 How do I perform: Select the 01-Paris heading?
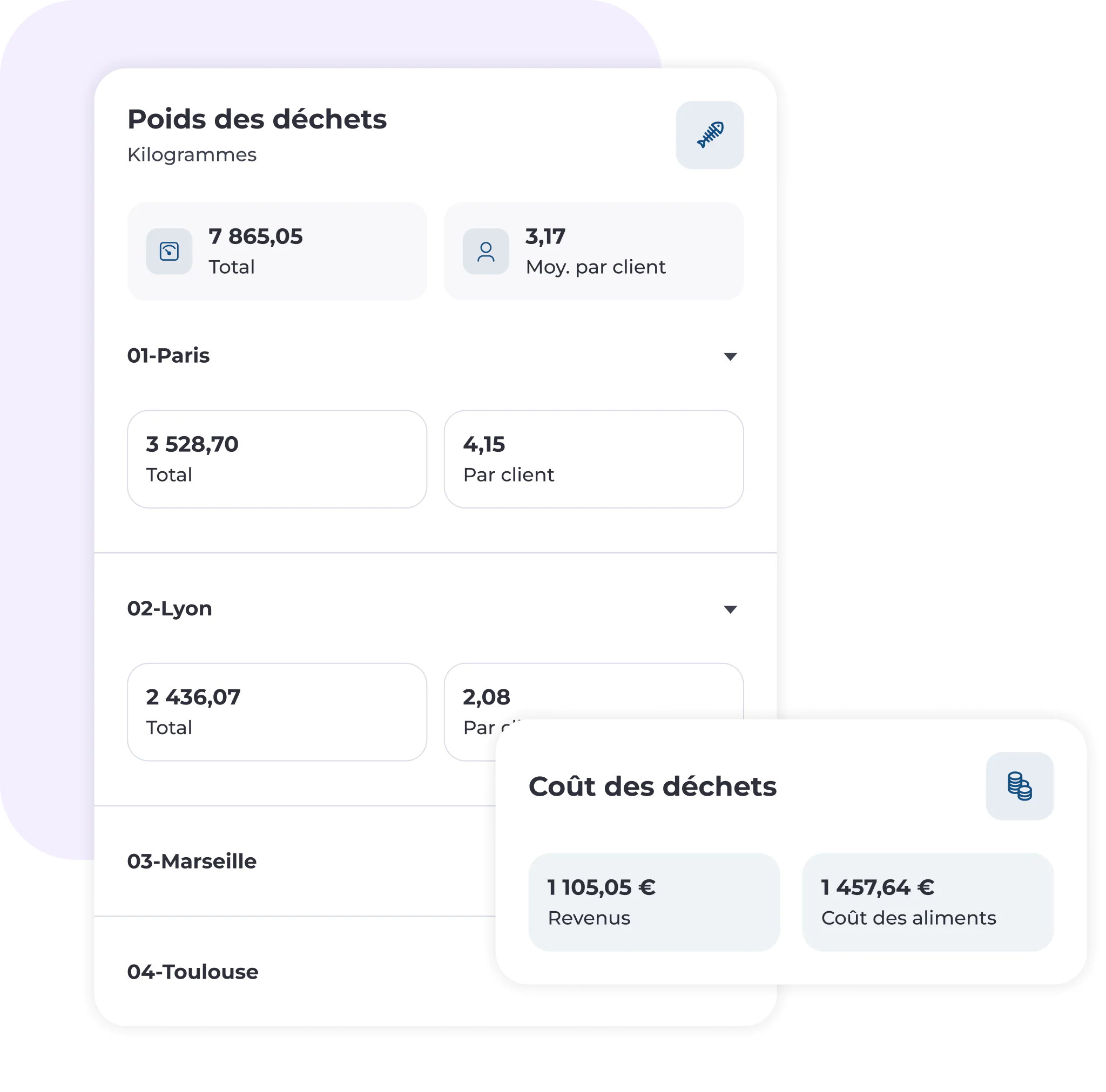(x=168, y=355)
